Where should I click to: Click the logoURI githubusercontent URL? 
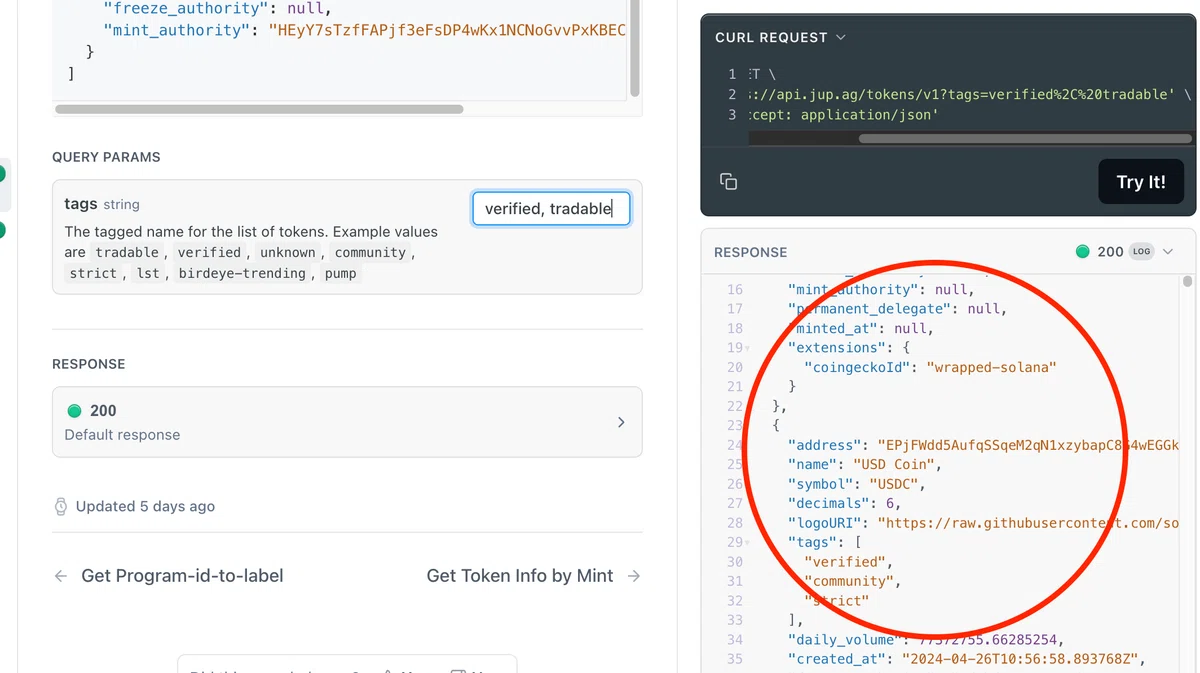point(1028,523)
